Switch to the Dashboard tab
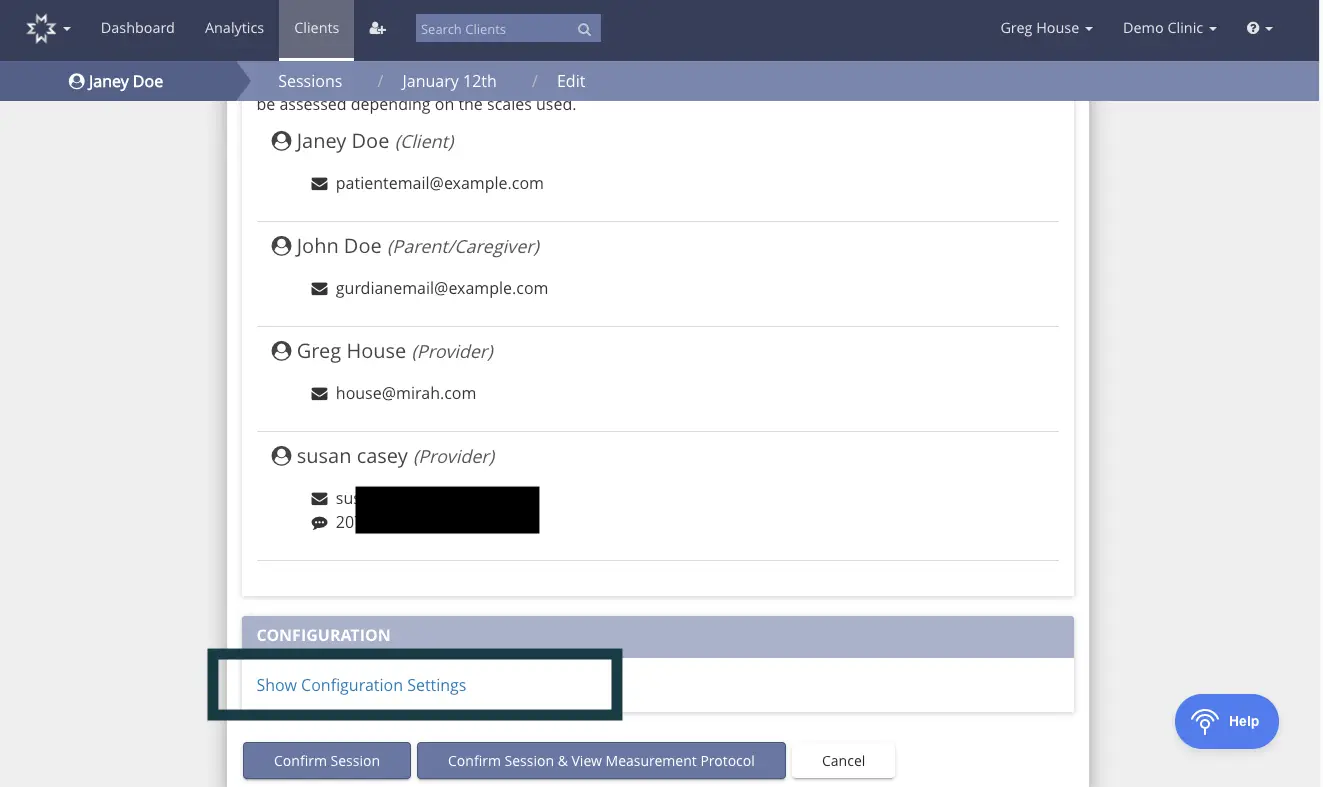 click(137, 28)
